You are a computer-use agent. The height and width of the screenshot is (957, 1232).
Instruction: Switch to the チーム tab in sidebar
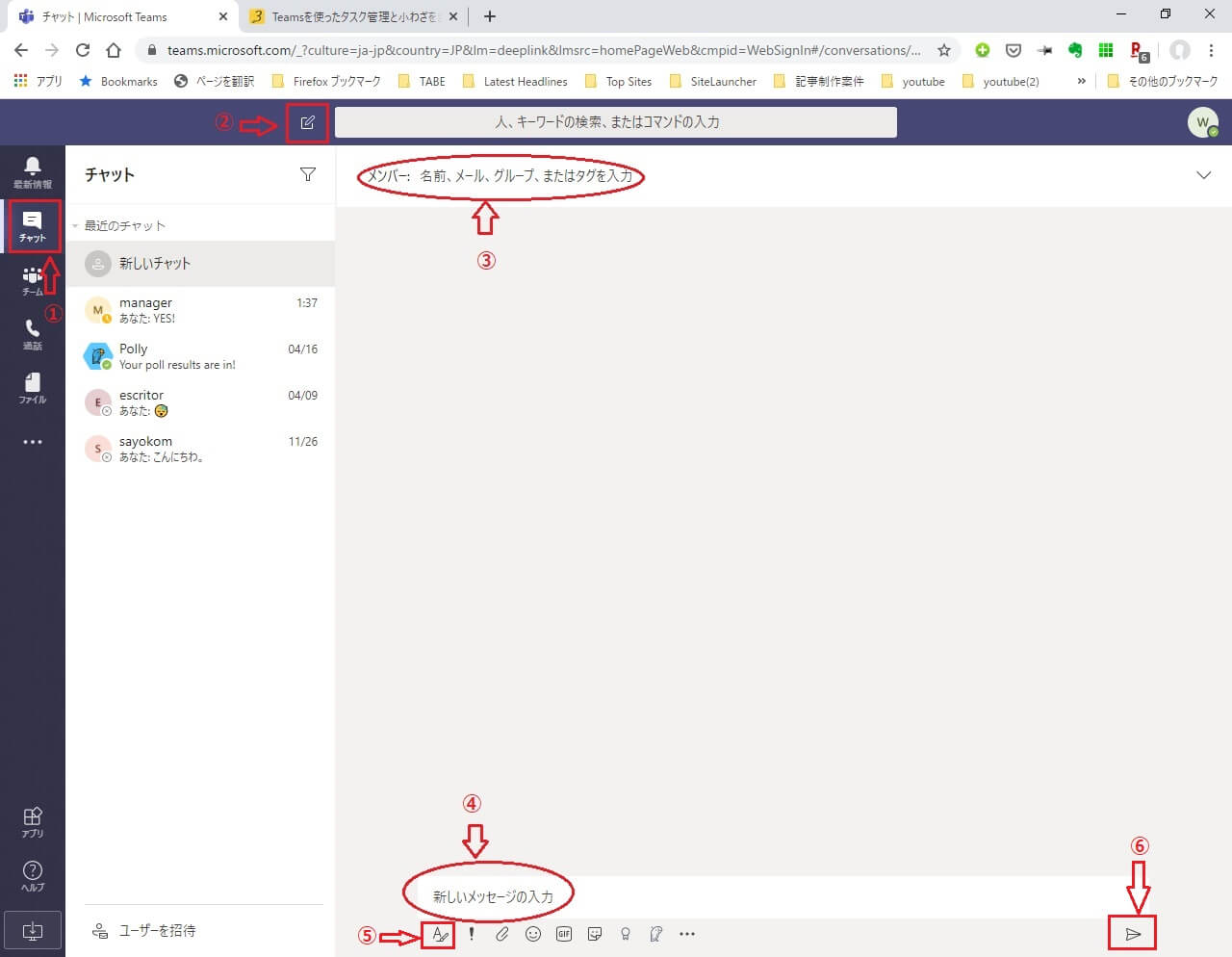(x=33, y=280)
